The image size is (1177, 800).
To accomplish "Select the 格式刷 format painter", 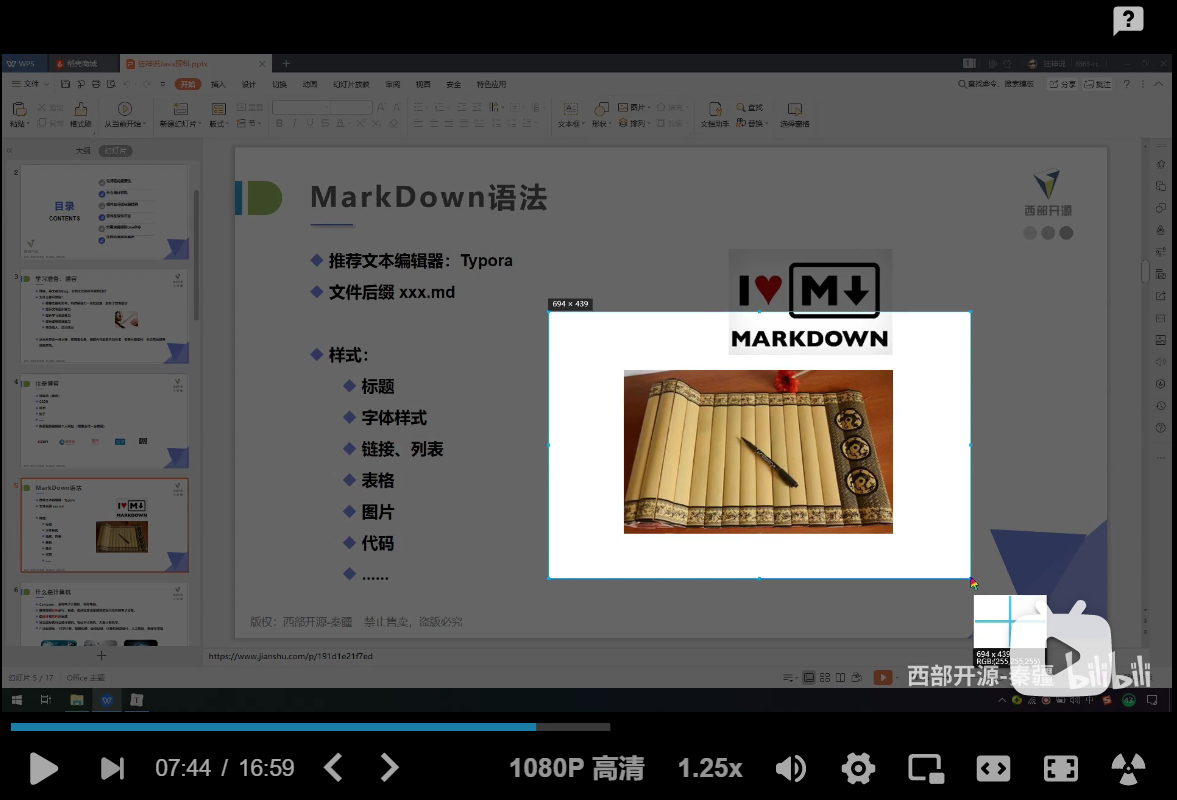I will point(80,114).
